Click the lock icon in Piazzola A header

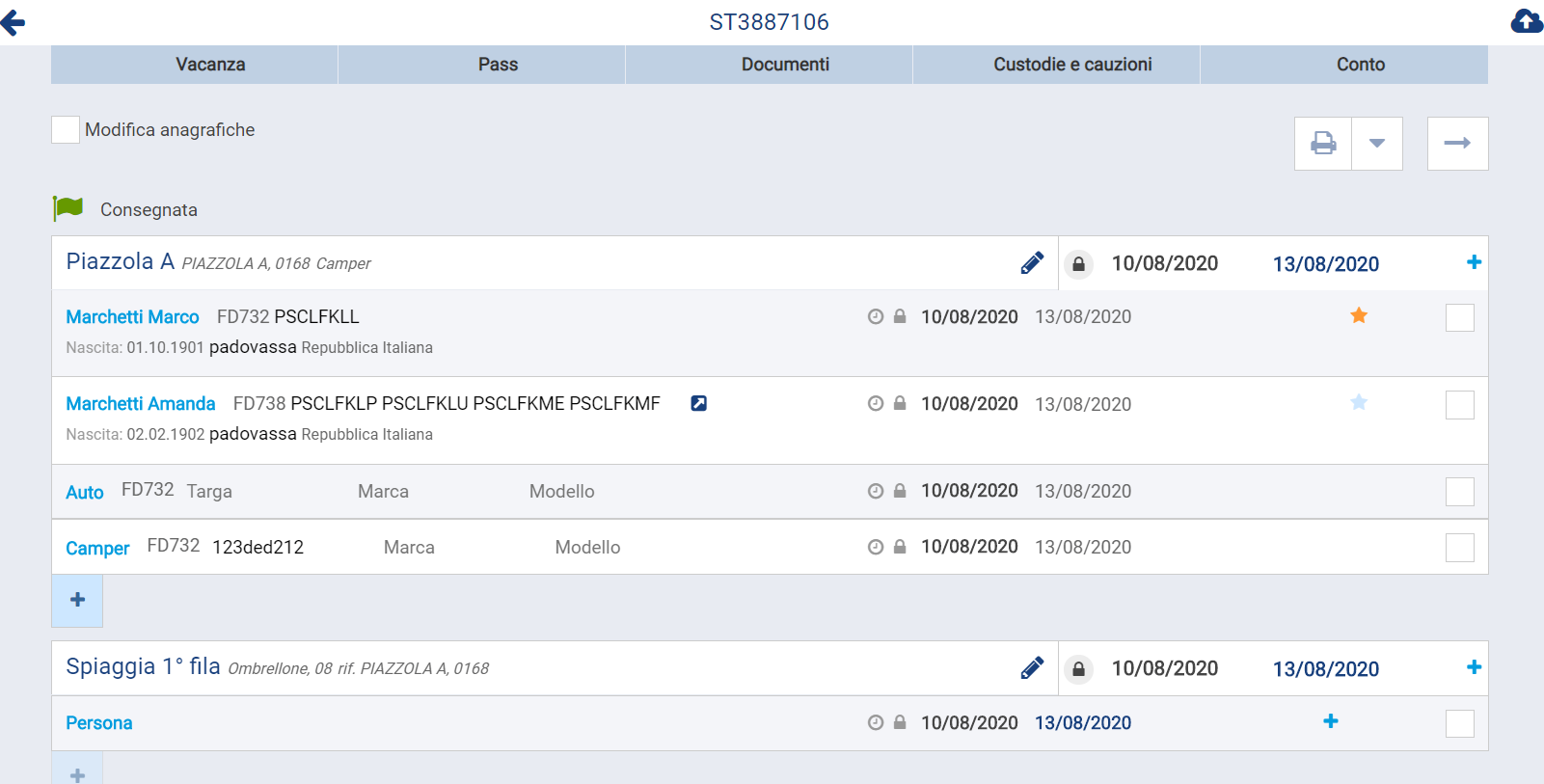1079,264
